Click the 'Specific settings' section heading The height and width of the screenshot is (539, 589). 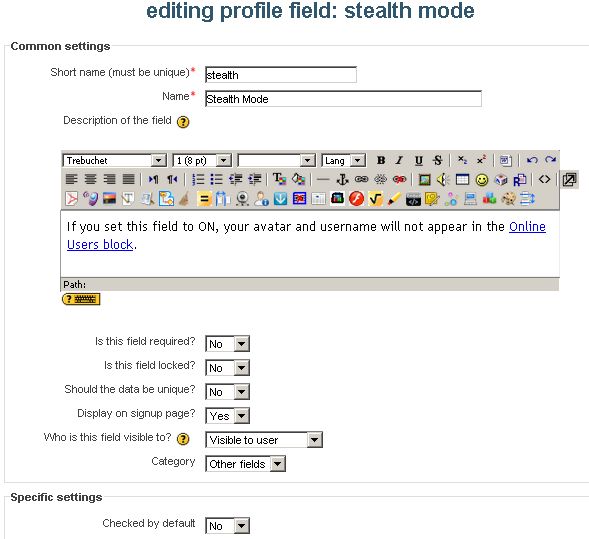(56, 497)
